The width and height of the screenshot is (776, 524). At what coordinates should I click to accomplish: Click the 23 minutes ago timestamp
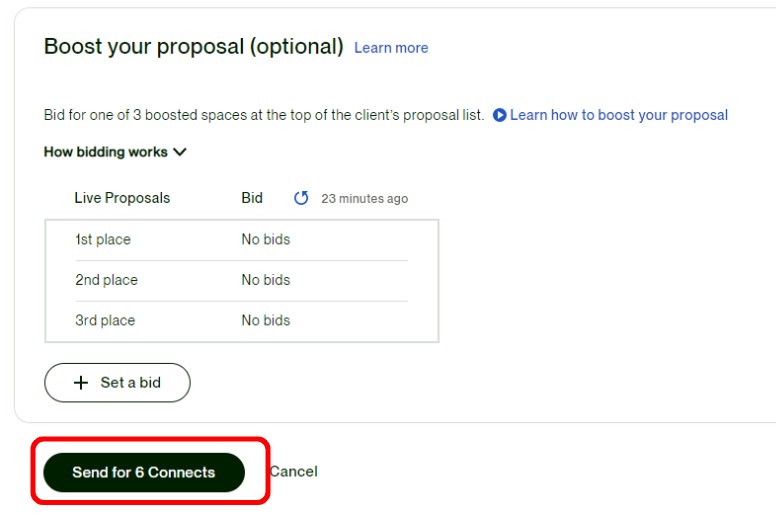pyautogui.click(x=365, y=198)
